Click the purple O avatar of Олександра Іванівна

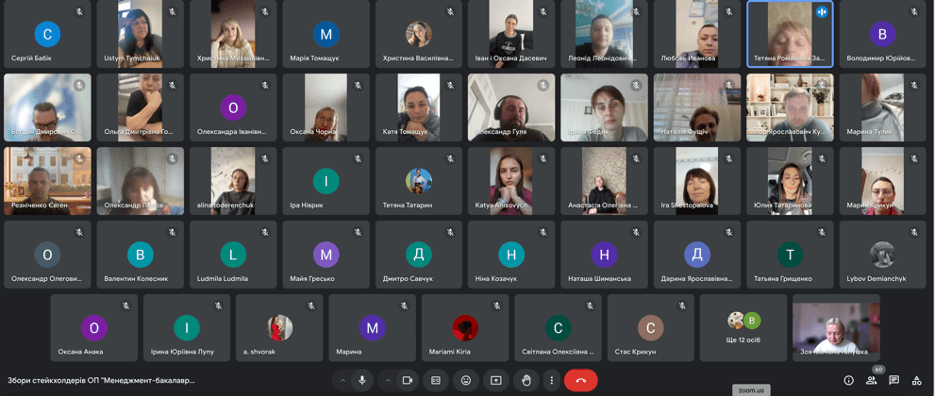(233, 108)
